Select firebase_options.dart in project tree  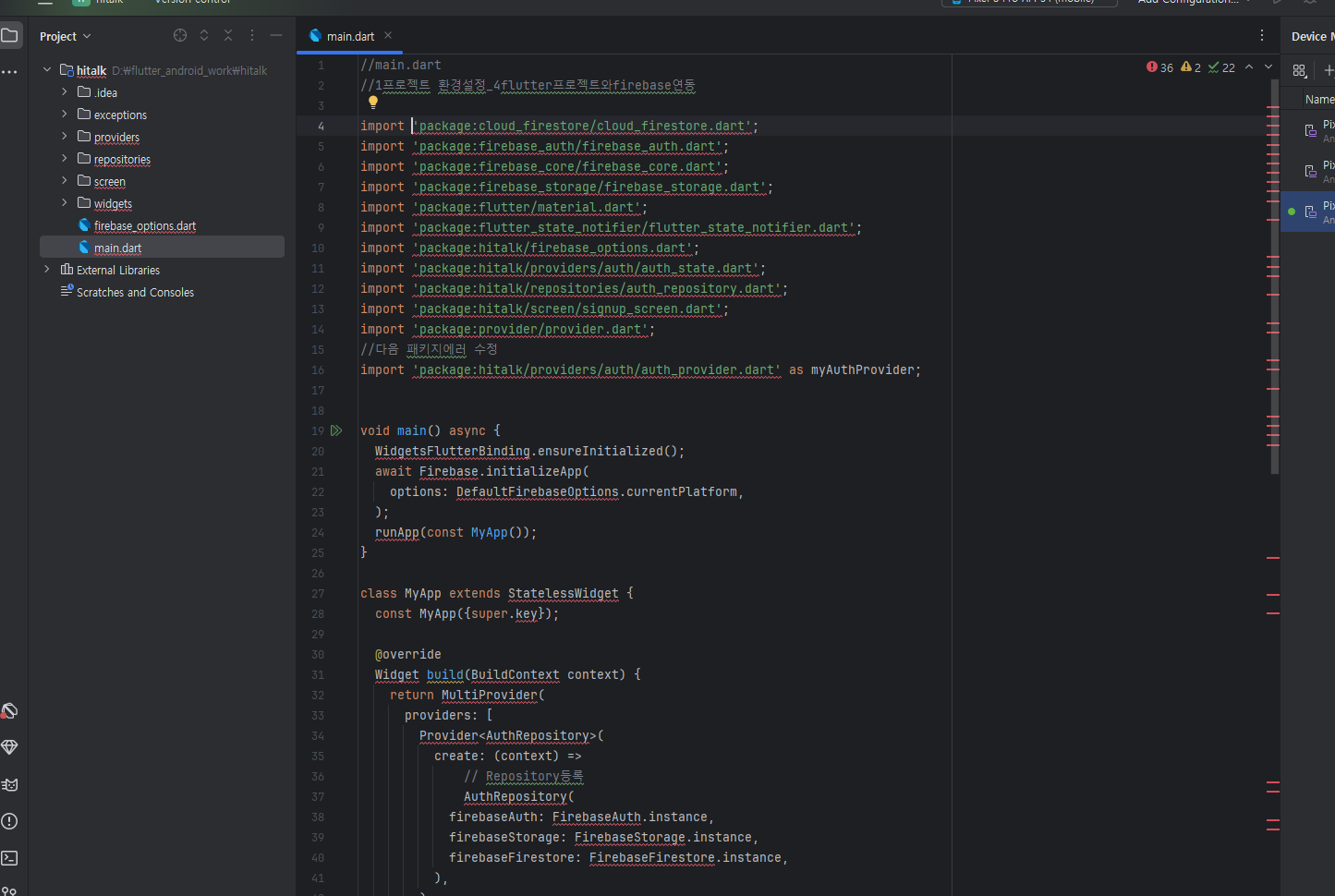145,225
